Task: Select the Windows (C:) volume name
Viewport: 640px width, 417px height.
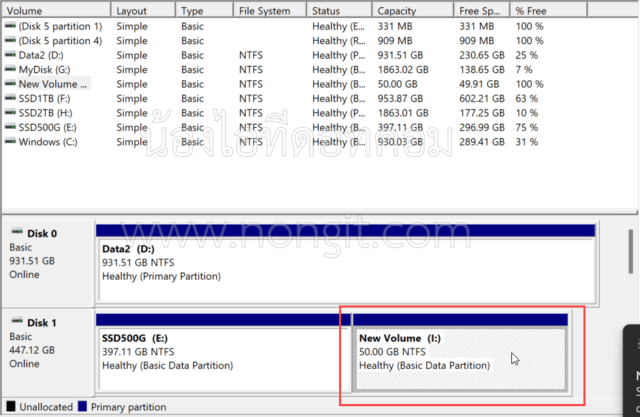Action: (48, 142)
